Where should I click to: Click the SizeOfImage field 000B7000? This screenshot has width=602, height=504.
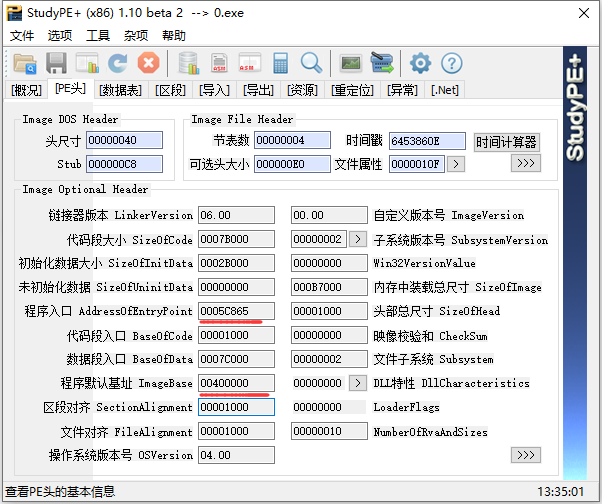329,287
